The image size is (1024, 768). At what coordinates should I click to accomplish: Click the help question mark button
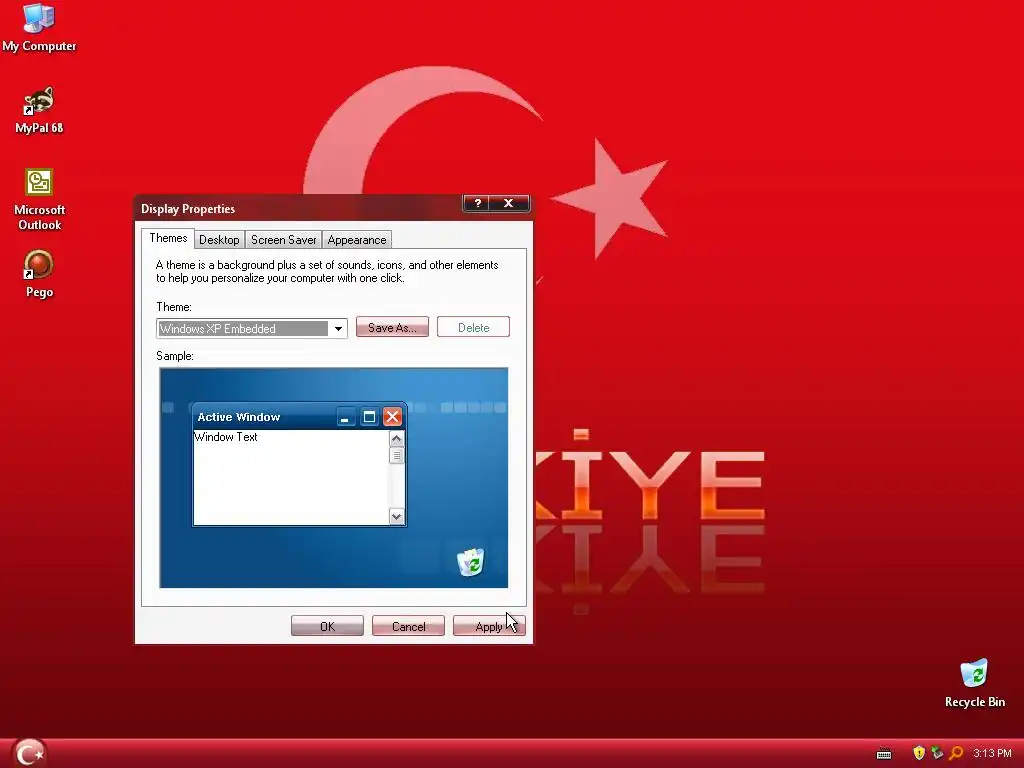coord(477,203)
